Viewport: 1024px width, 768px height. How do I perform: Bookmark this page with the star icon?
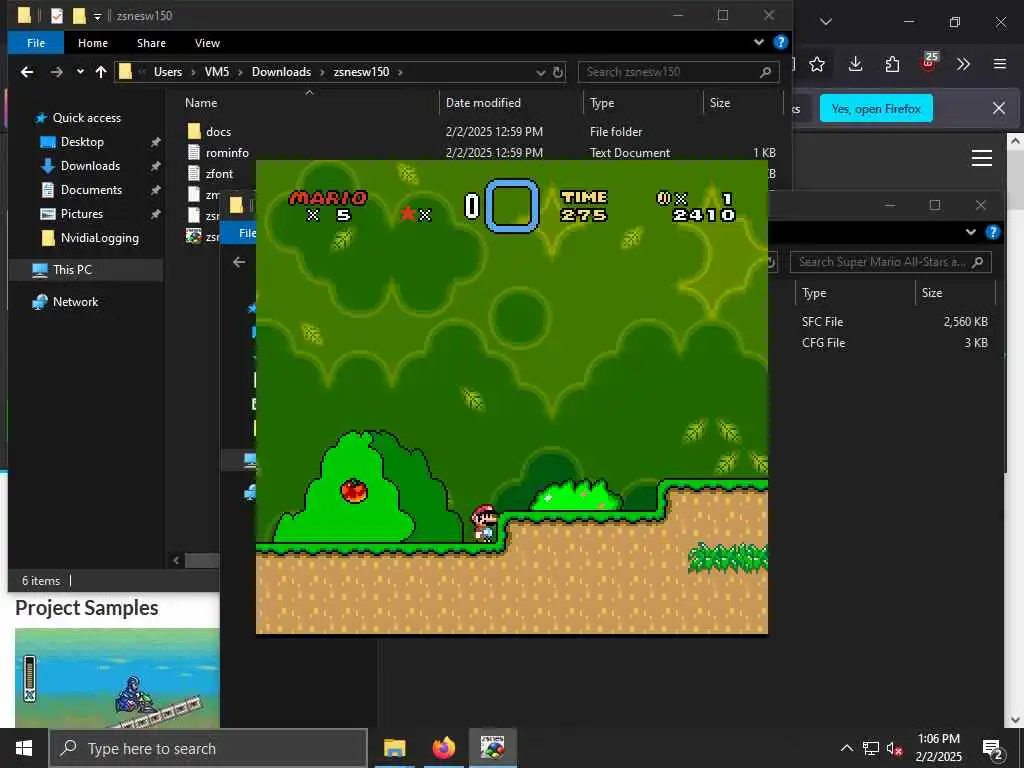816,64
